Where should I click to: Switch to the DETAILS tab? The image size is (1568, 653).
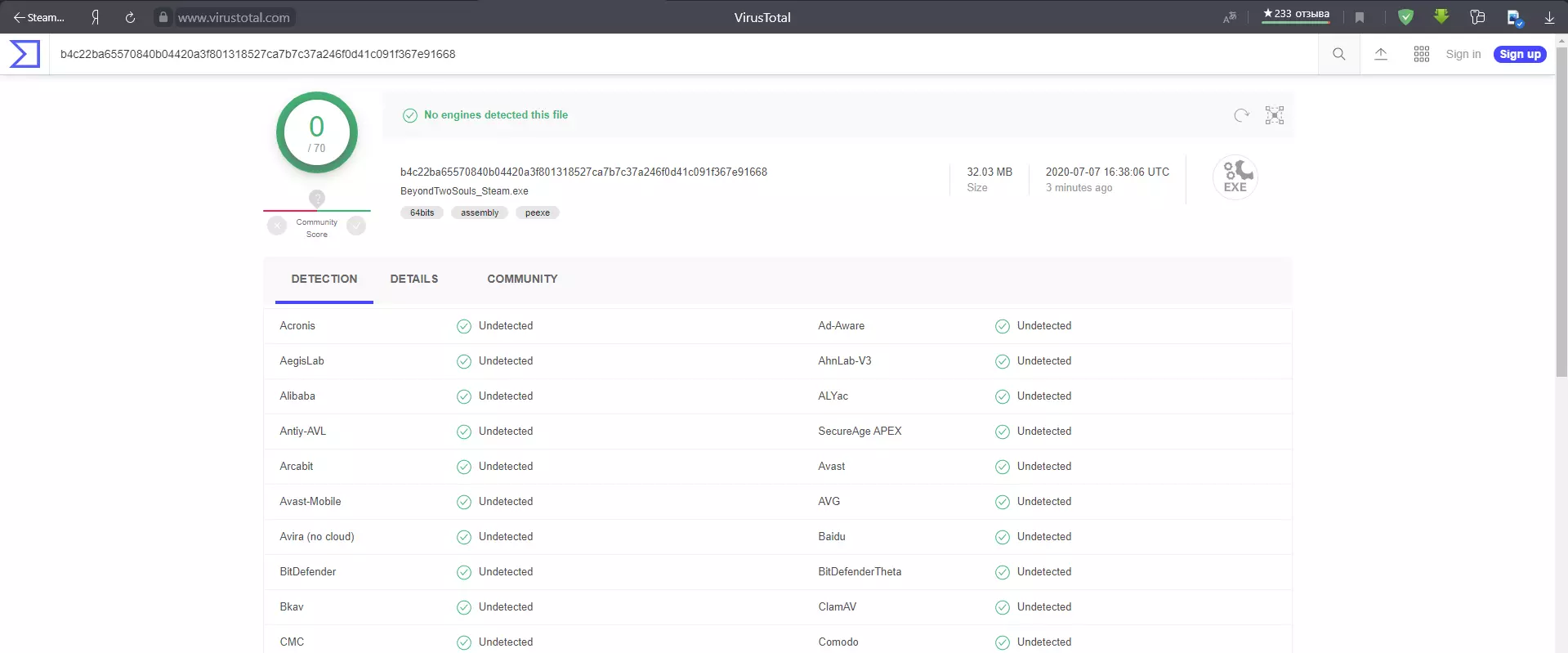(x=414, y=279)
